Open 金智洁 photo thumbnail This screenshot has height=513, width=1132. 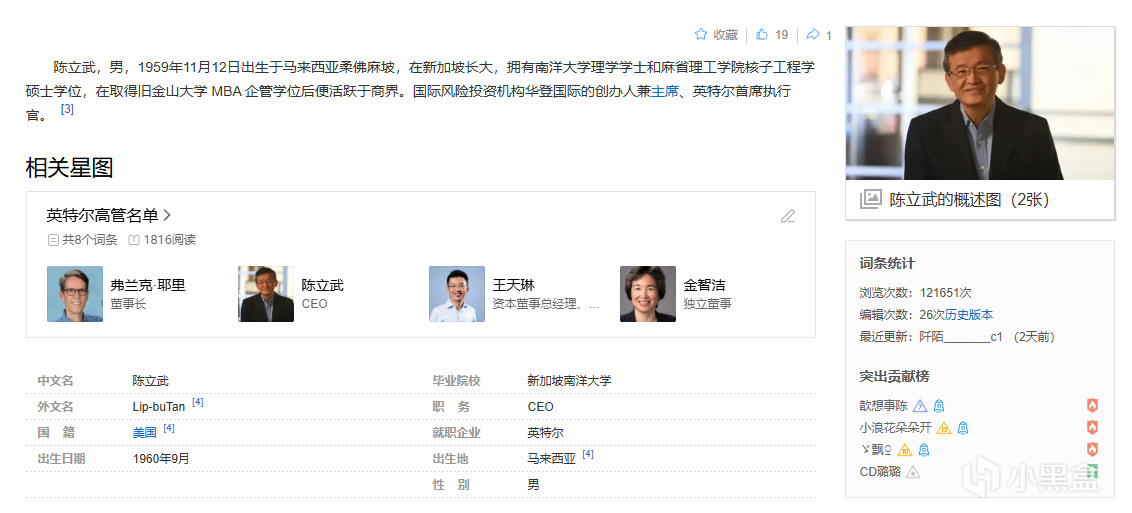coord(648,294)
